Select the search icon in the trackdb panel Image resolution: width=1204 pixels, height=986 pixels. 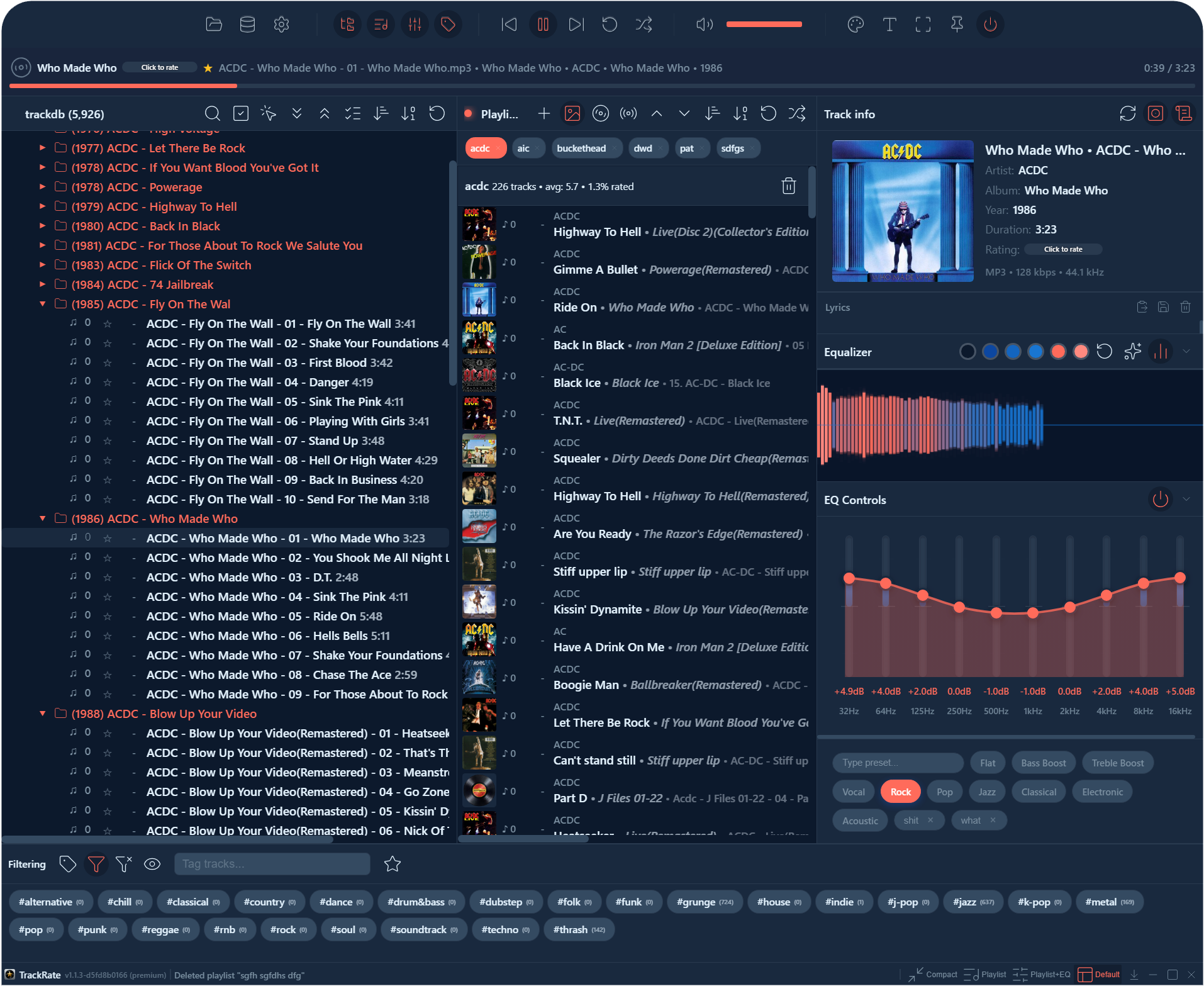click(212, 113)
